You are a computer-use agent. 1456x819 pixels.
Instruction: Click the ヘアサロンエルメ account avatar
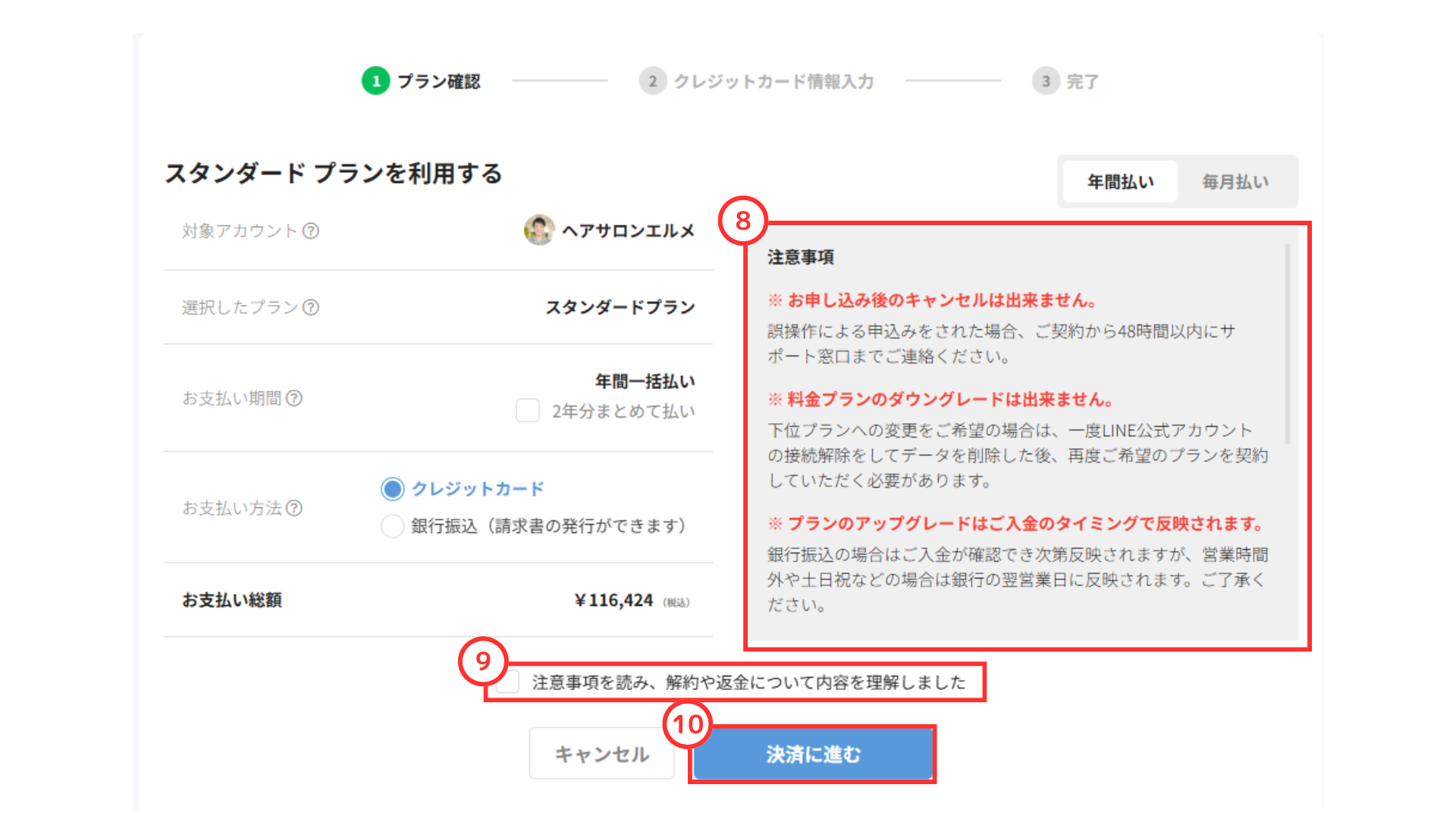tap(539, 230)
